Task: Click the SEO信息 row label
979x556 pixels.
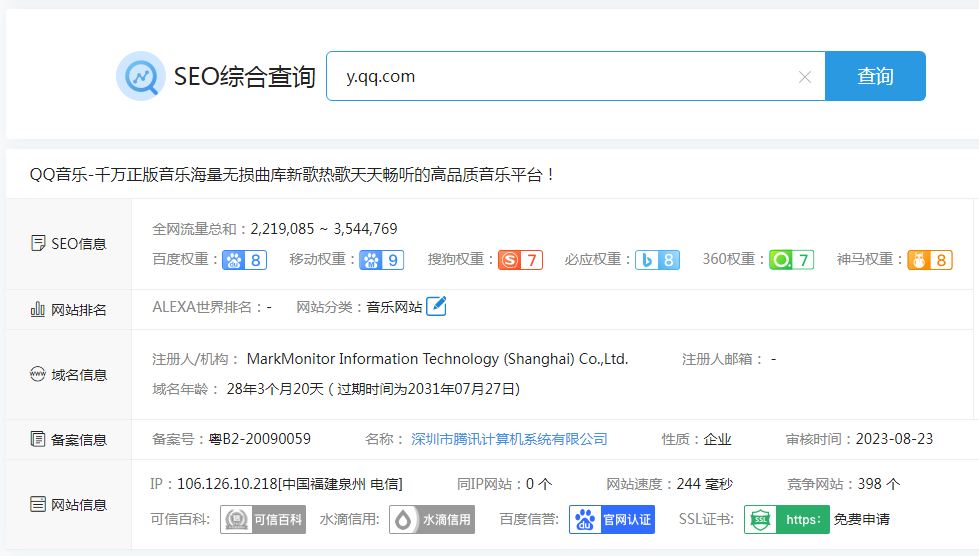Action: click(x=79, y=243)
